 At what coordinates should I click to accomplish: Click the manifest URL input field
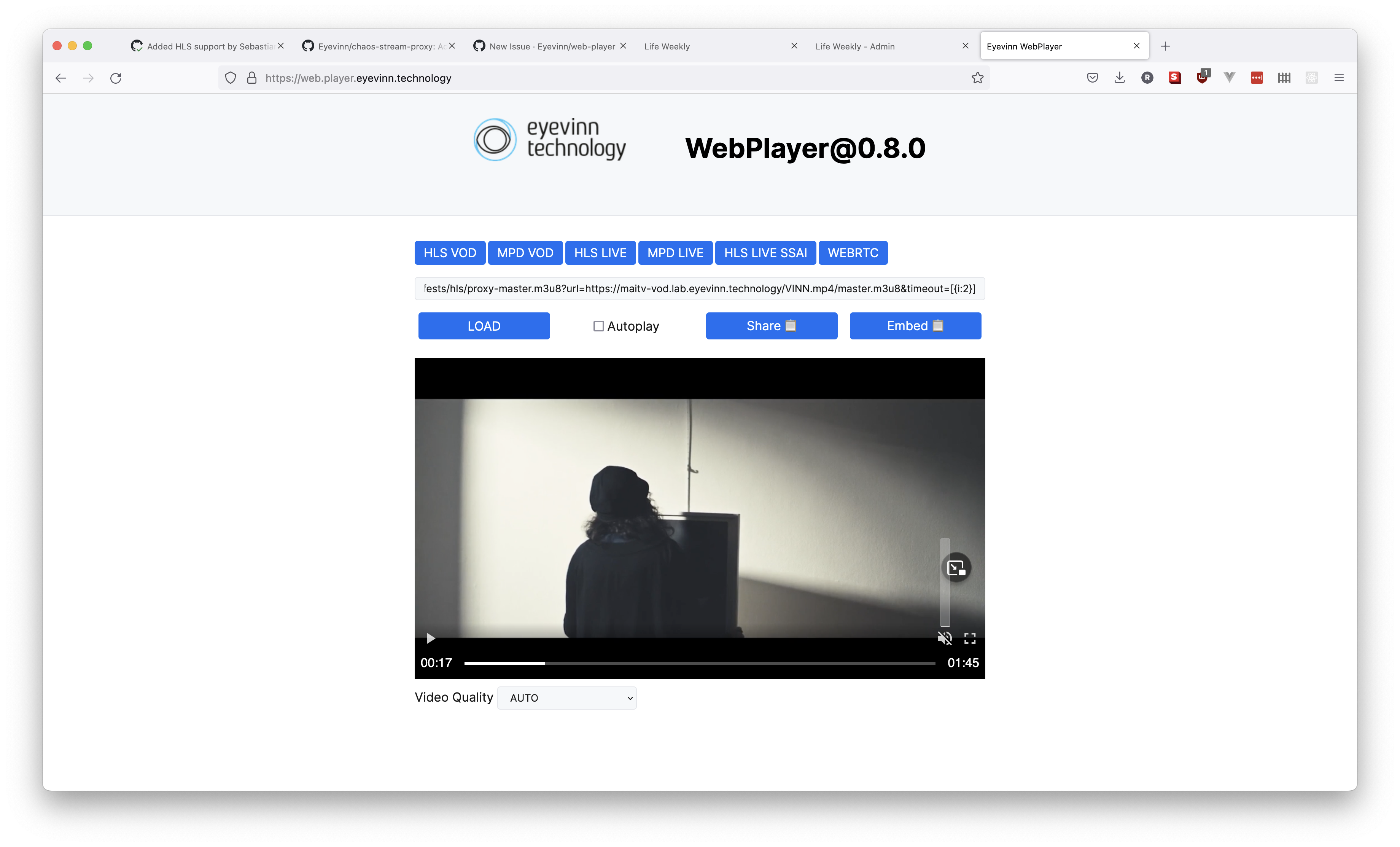pos(700,289)
